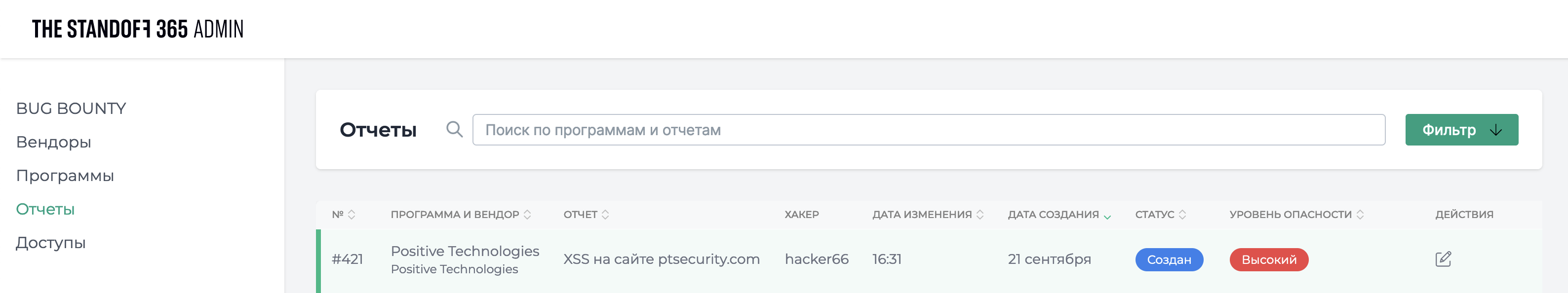The image size is (1568, 293).
Task: Select Отчеты in the sidebar
Action: coord(45,209)
